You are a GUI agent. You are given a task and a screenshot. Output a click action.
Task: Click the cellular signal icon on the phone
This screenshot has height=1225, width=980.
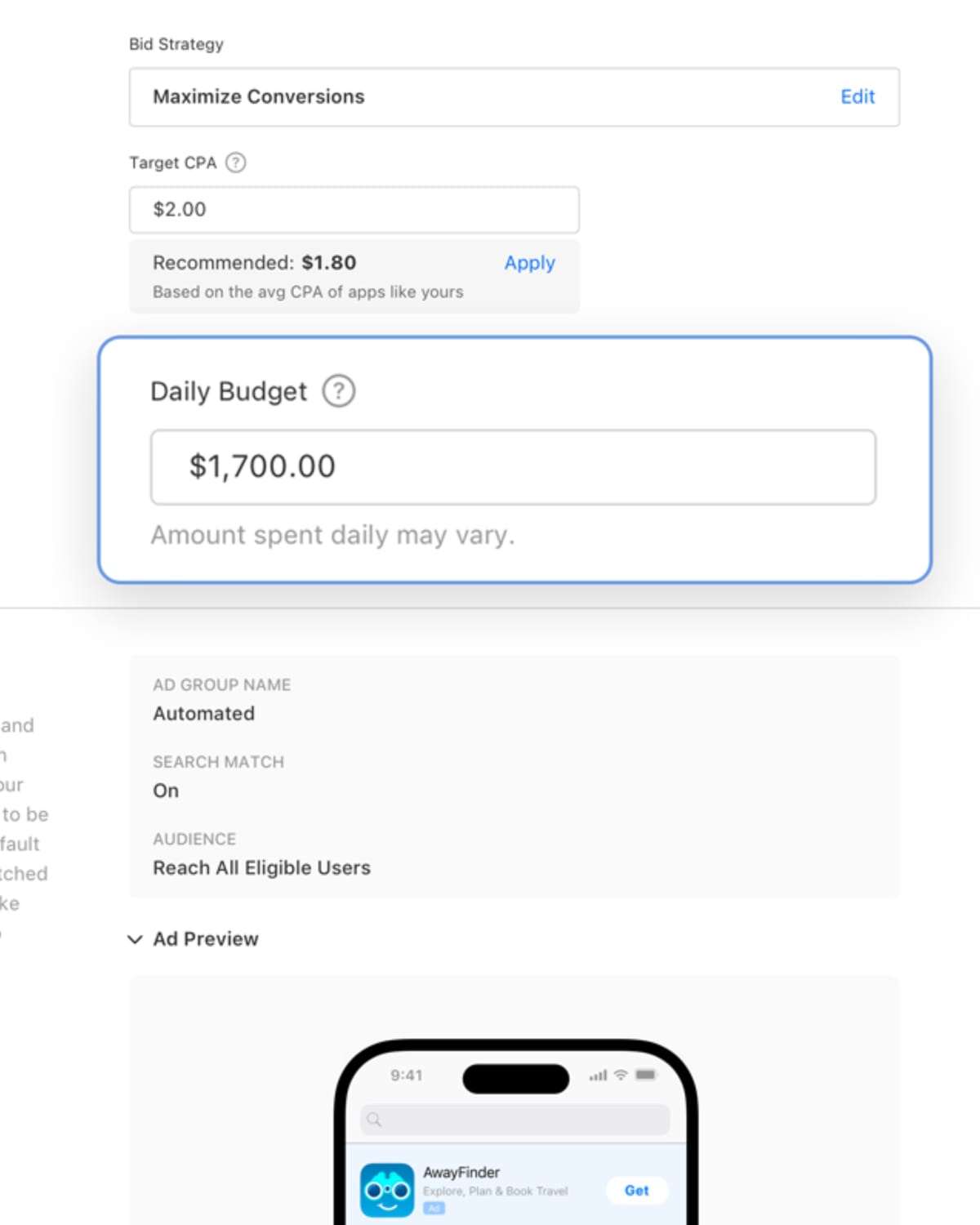[x=597, y=1076]
